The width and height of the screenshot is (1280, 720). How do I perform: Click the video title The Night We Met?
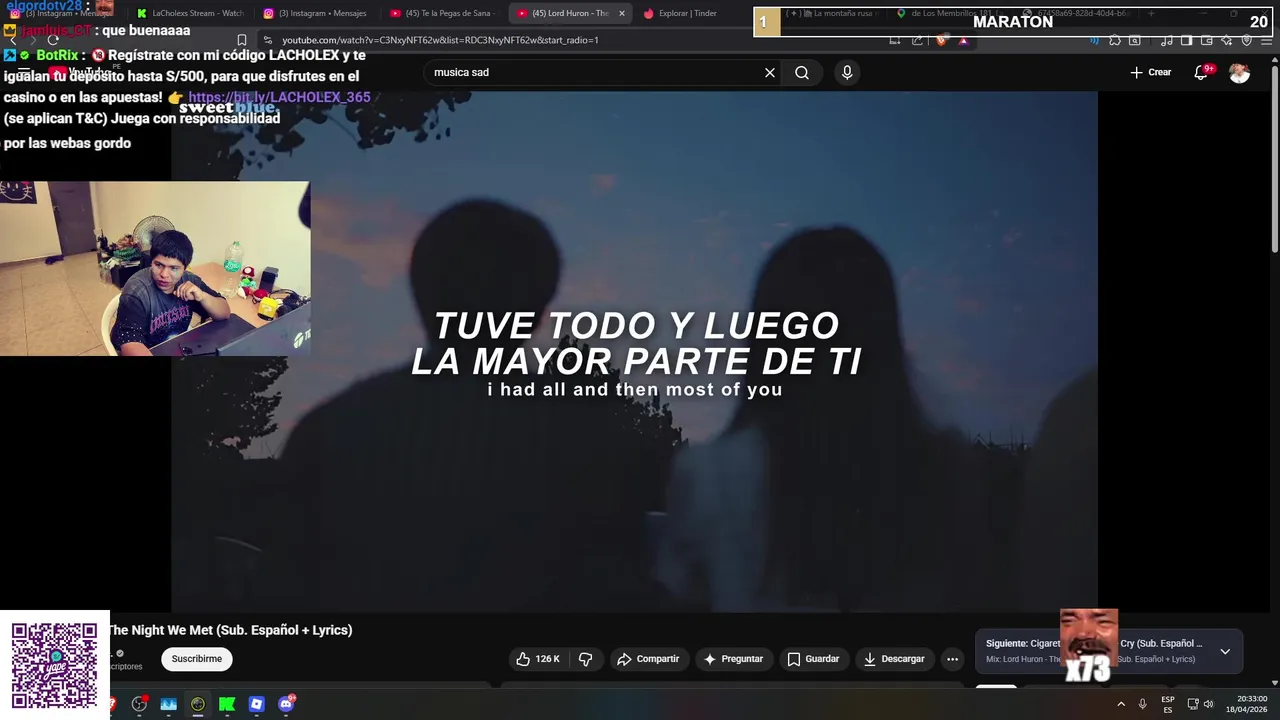point(230,630)
